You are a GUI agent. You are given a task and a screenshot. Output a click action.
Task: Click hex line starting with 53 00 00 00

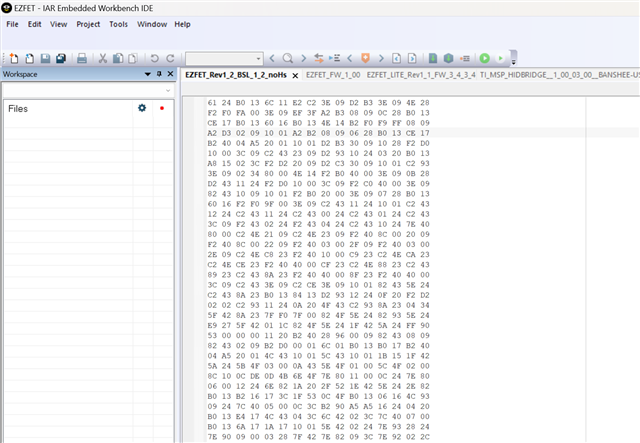point(318,336)
